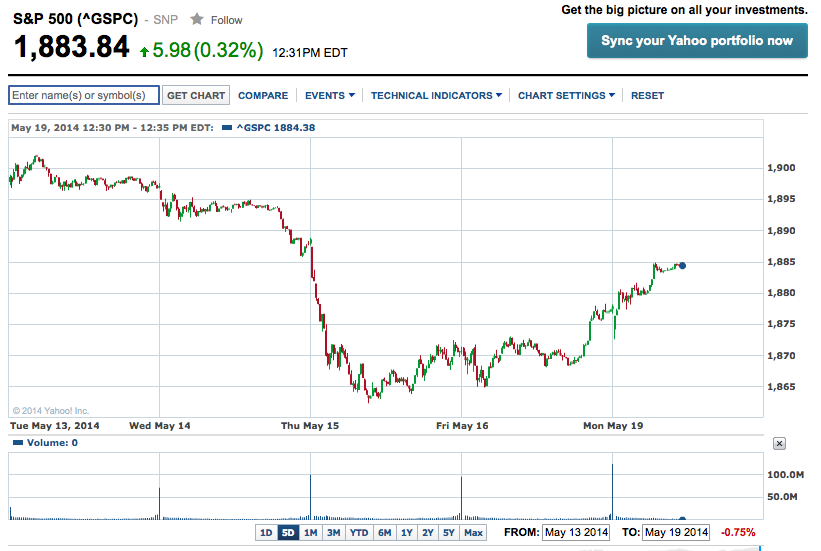Click the 12:31PM EDT timestamp
This screenshot has width=821, height=551.
[x=310, y=52]
